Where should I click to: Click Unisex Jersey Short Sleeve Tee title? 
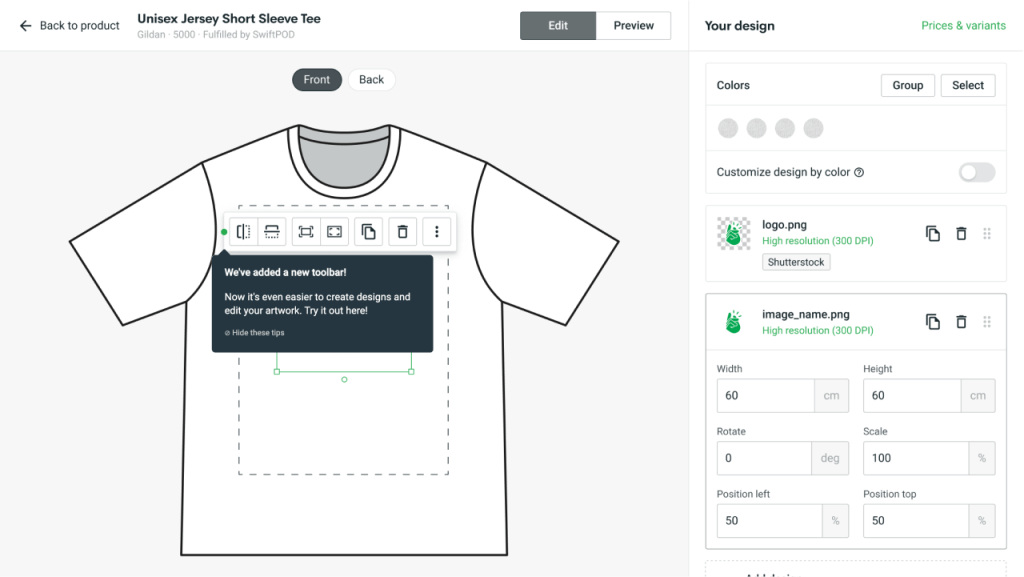tap(229, 18)
